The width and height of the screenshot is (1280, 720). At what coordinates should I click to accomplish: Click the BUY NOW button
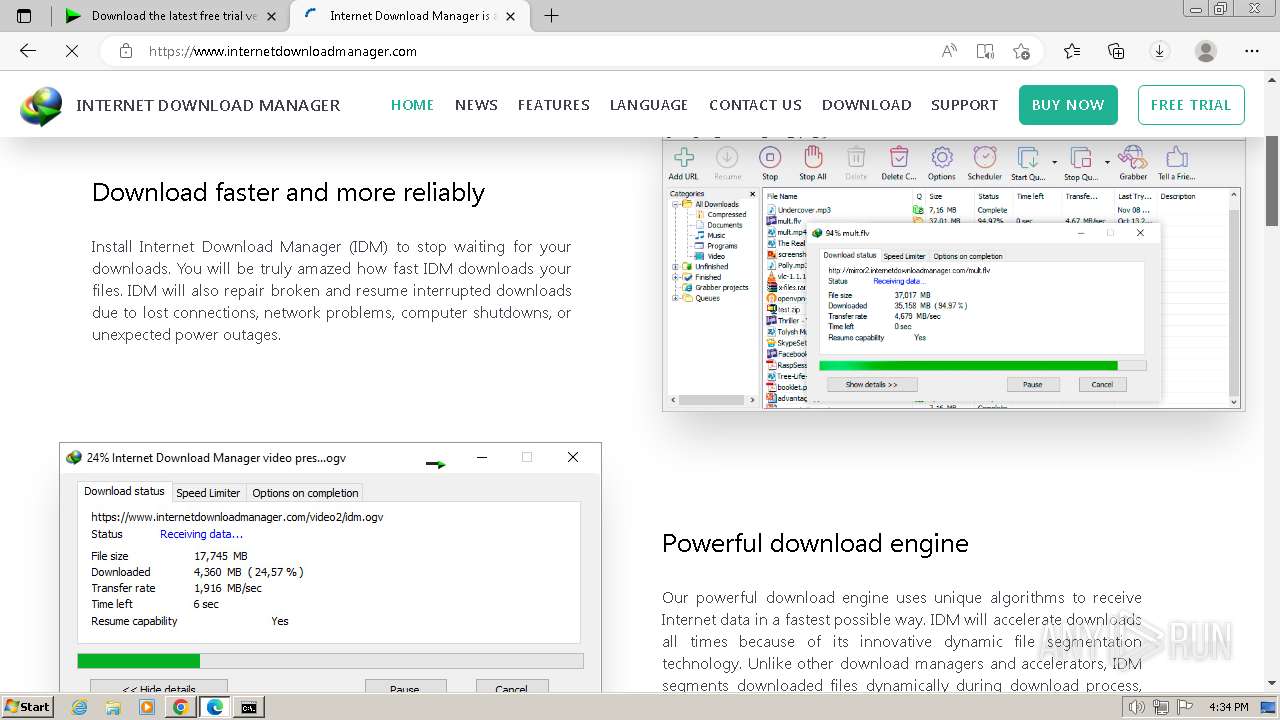click(1068, 105)
